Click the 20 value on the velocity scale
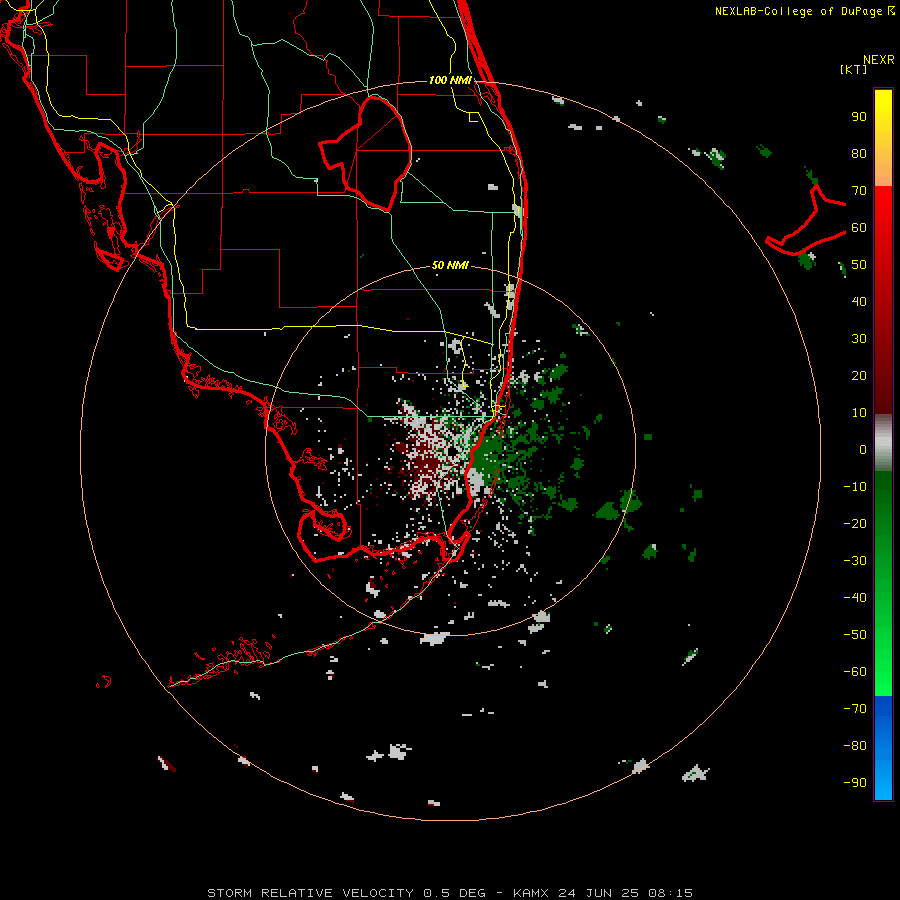This screenshot has height=900, width=900. [x=859, y=375]
